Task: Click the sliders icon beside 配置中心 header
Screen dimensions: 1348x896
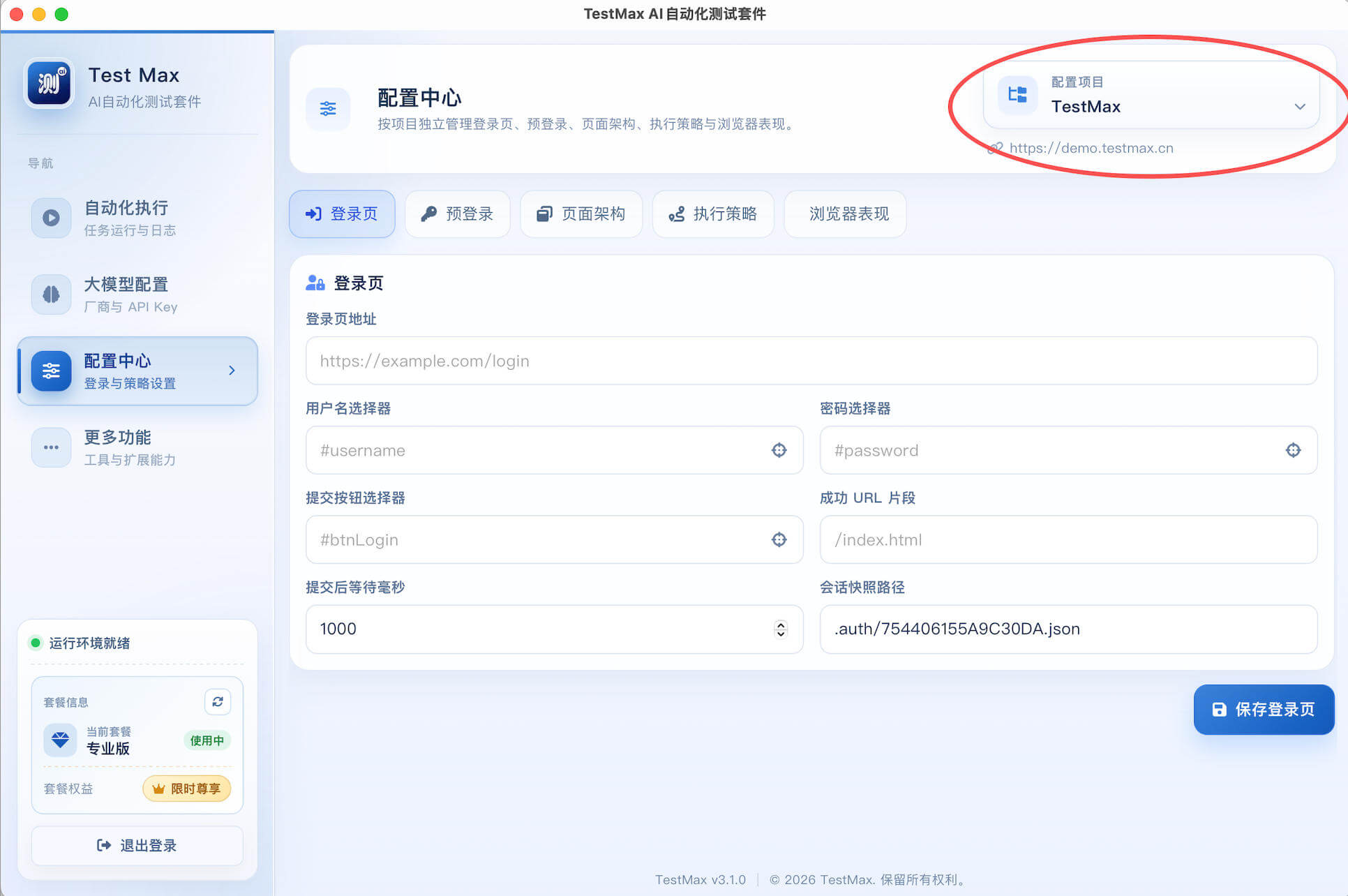Action: pos(328,109)
